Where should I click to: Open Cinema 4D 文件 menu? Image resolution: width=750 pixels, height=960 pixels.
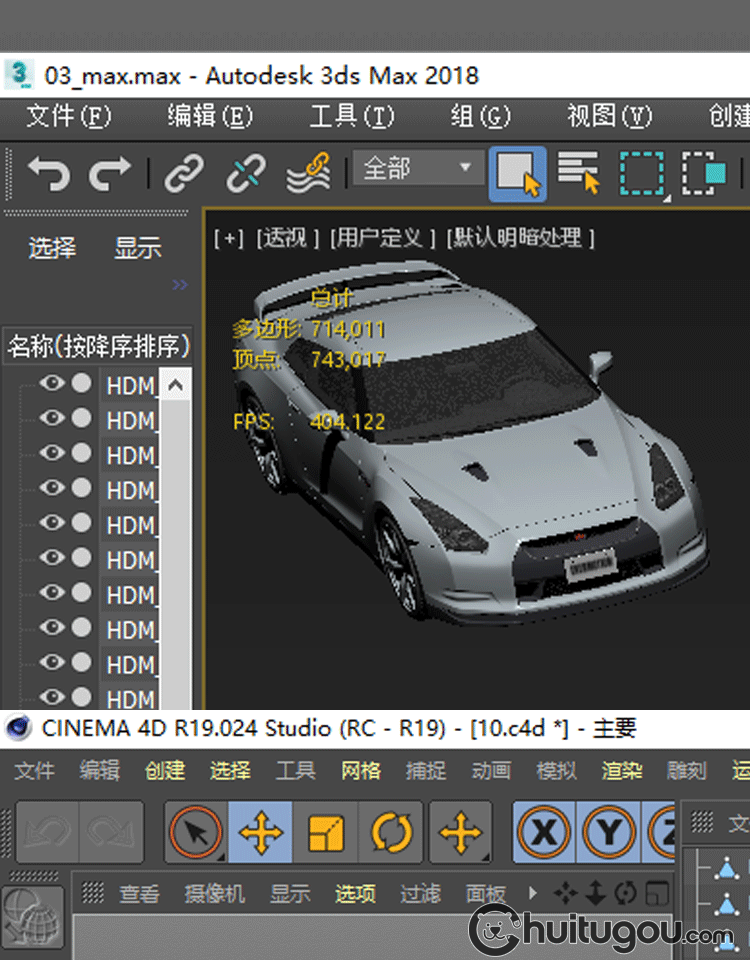tap(34, 770)
